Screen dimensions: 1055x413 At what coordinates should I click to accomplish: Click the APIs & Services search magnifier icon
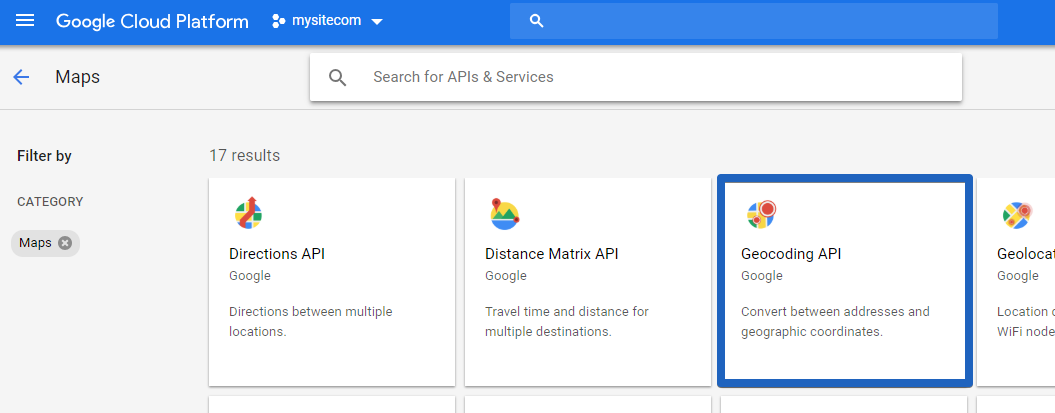click(x=338, y=77)
